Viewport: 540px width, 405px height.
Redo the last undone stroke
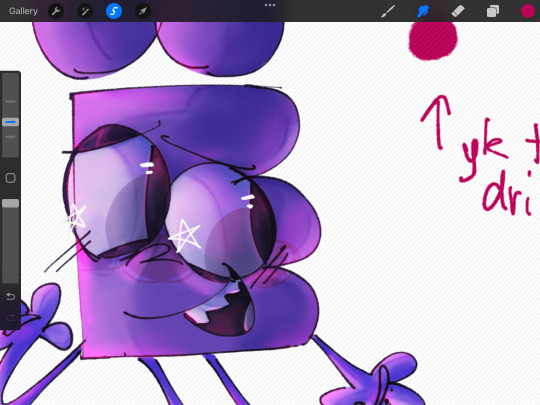10,317
